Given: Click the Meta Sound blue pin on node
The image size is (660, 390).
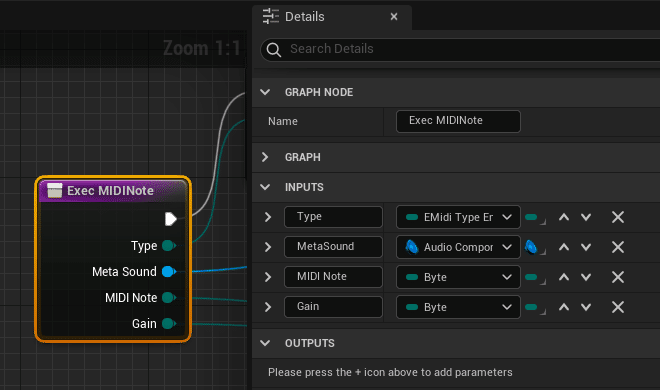Looking at the screenshot, I should pyautogui.click(x=169, y=271).
